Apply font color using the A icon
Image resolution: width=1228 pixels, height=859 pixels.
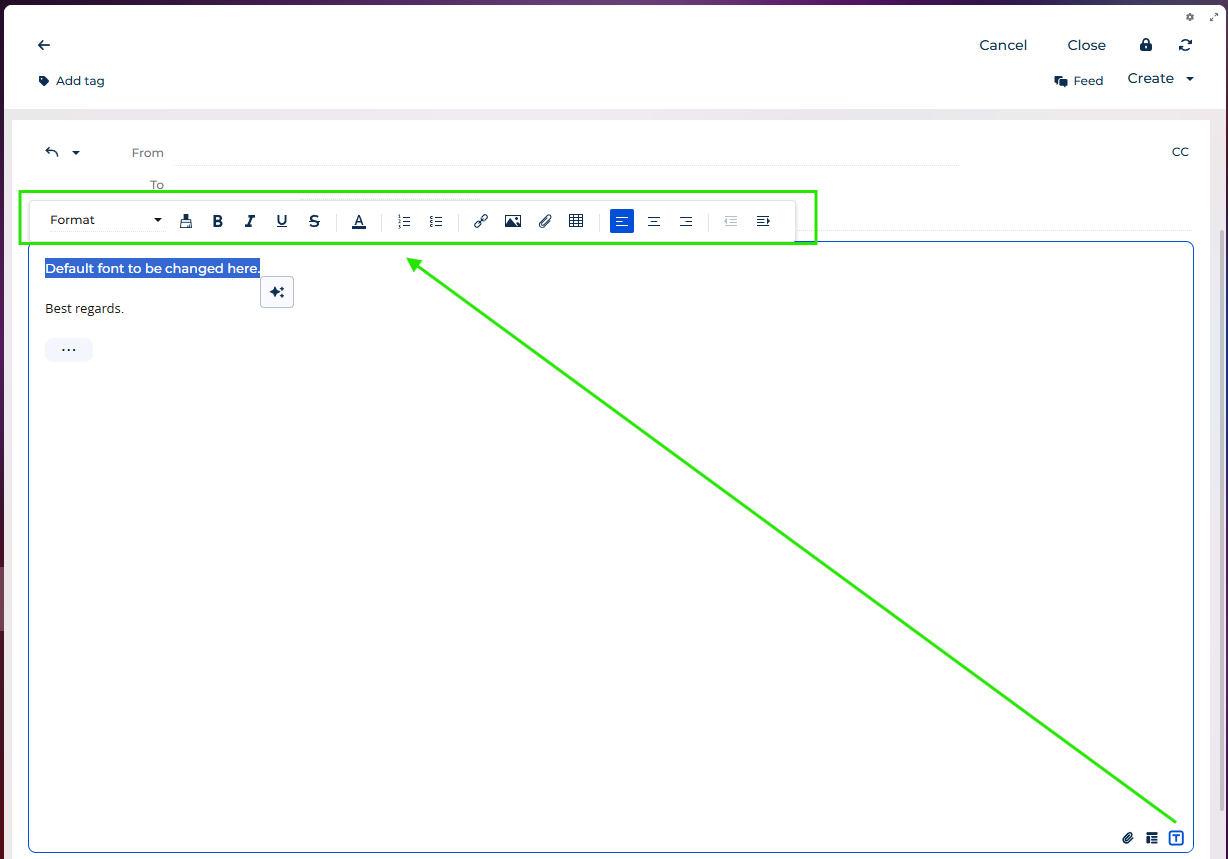click(359, 221)
